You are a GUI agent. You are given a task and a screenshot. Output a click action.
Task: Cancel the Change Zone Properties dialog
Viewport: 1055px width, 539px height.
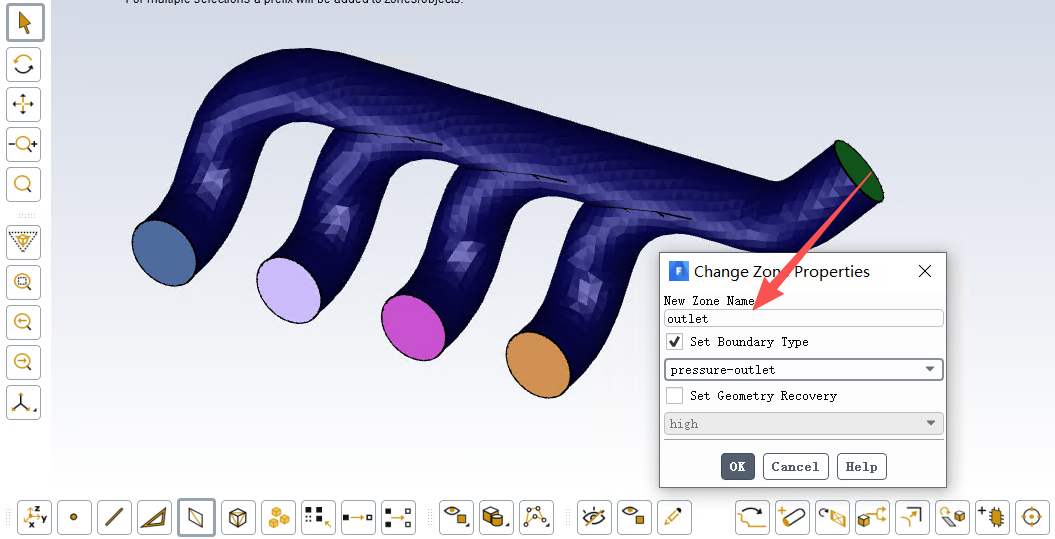795,466
